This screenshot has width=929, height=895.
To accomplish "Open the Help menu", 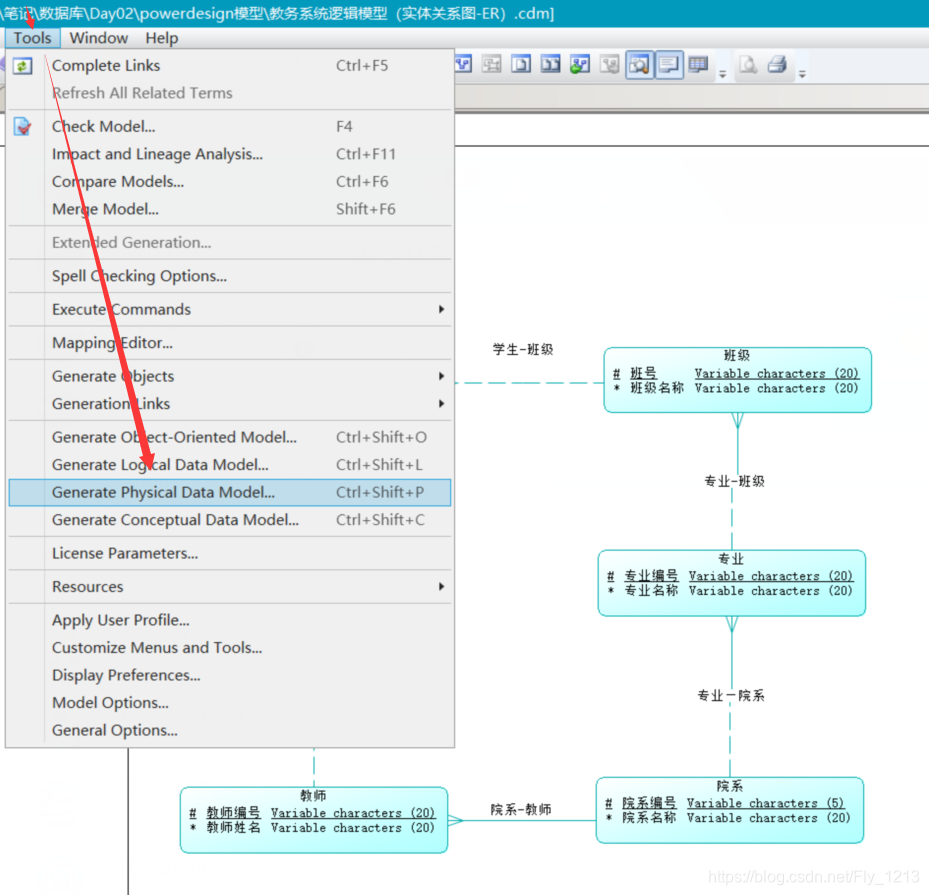I will pyautogui.click(x=162, y=38).
